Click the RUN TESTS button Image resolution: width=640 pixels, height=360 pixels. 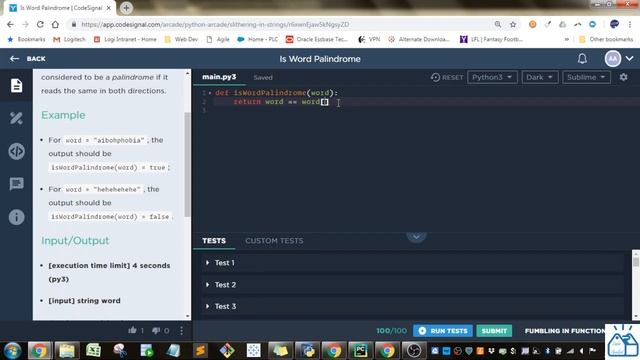[x=442, y=331]
